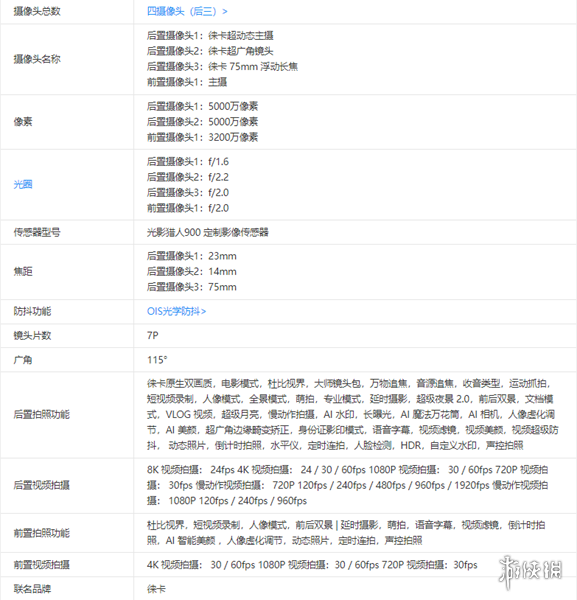Click the 7P lens count value
577x600 pixels.
tap(153, 336)
